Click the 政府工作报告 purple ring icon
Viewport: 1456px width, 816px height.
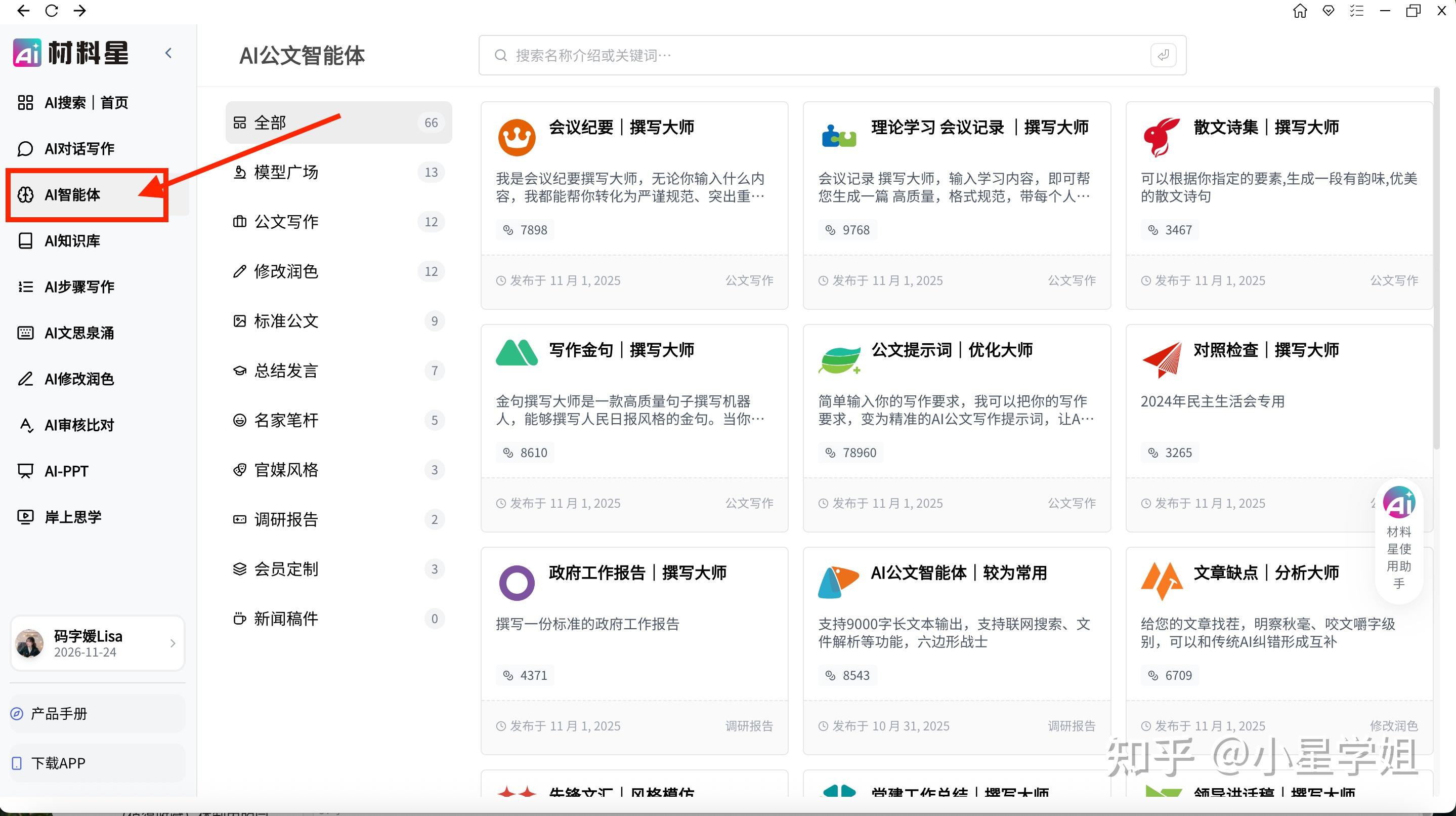[x=517, y=583]
